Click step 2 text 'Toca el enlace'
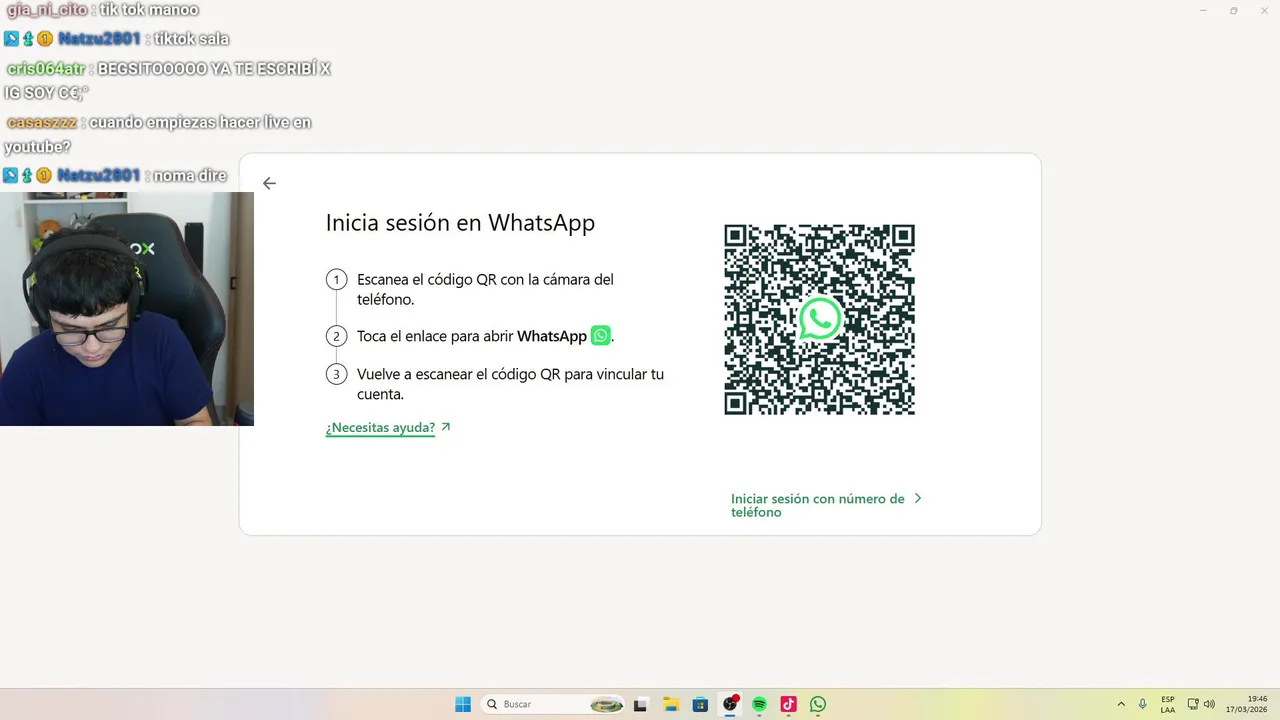The image size is (1280, 720). [x=485, y=336]
